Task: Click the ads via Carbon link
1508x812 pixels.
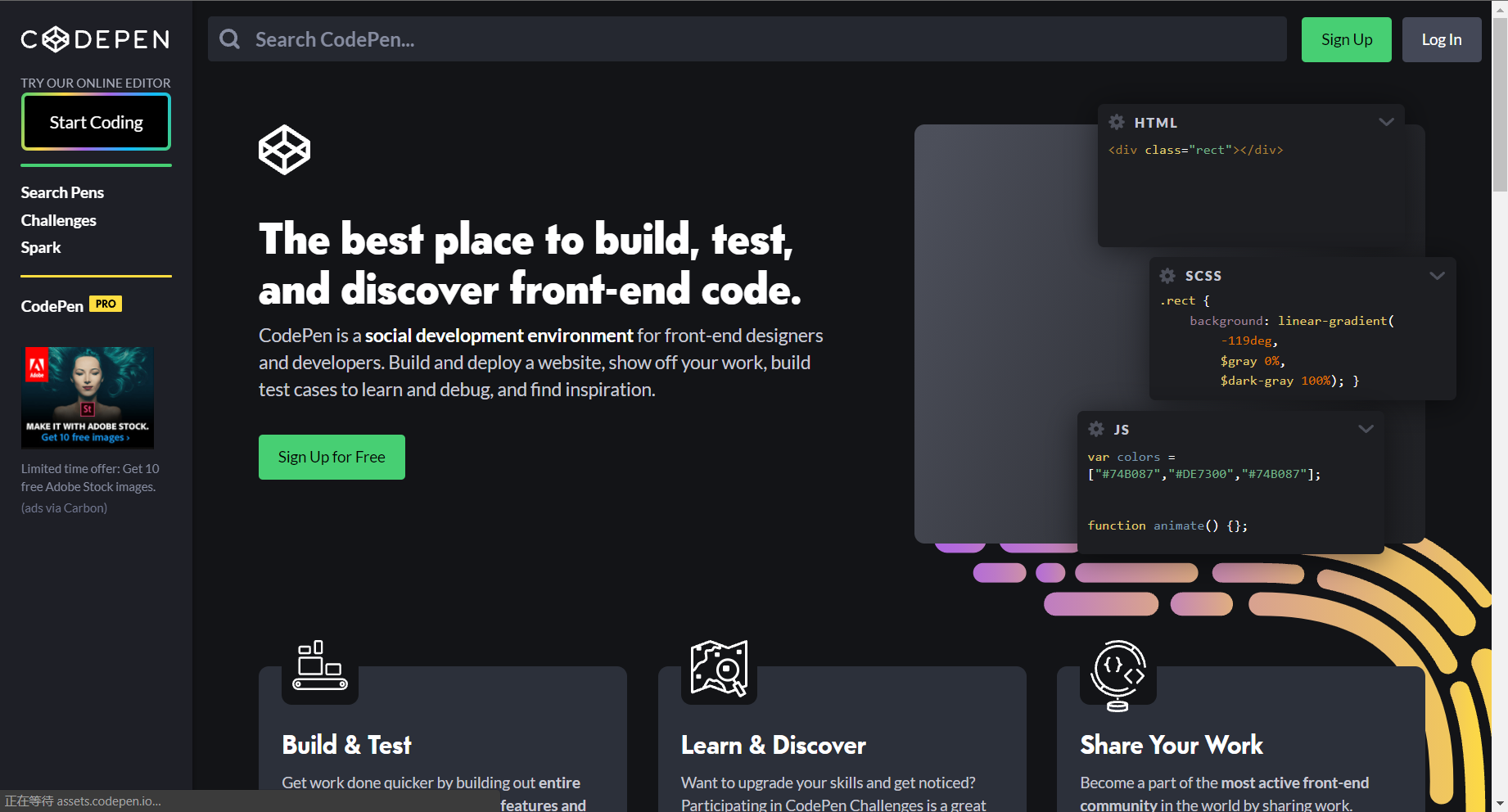Action: (64, 508)
